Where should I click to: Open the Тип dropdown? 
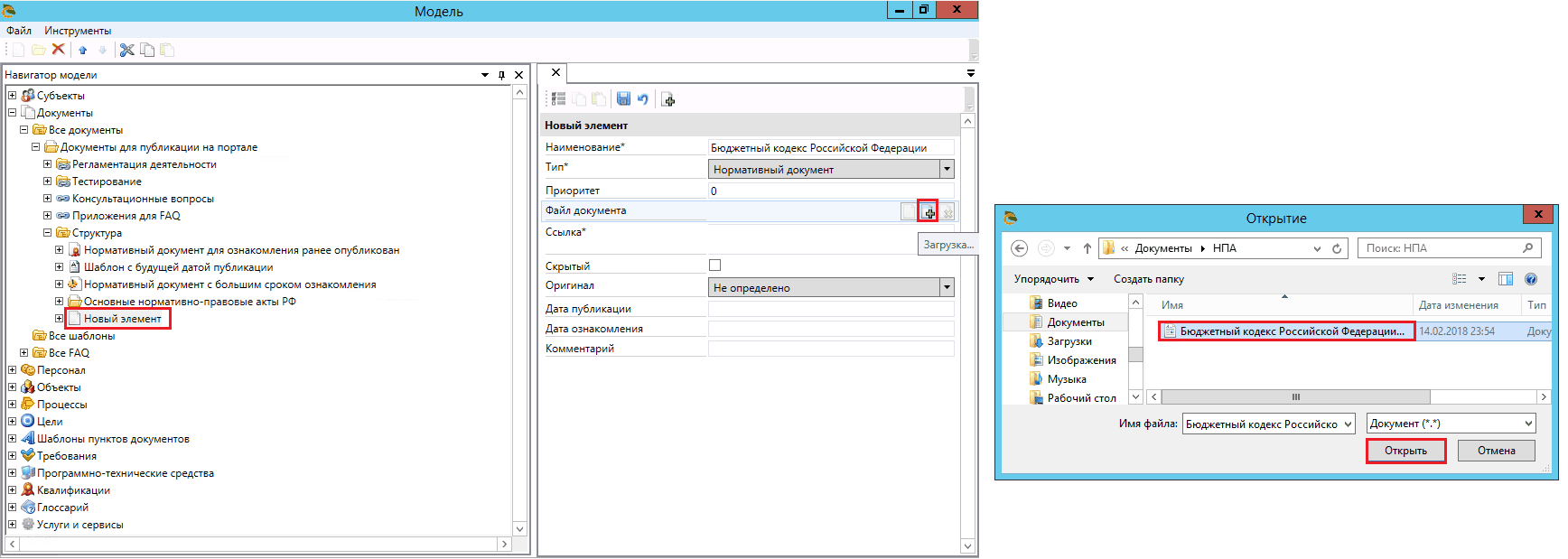pos(947,169)
